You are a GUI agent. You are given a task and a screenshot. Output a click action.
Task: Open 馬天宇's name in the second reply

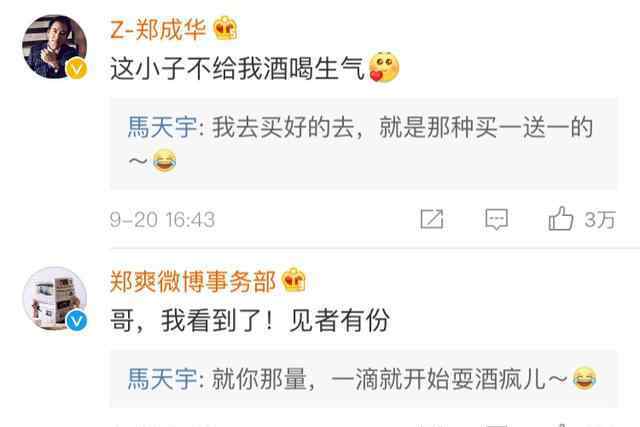[x=162, y=379]
